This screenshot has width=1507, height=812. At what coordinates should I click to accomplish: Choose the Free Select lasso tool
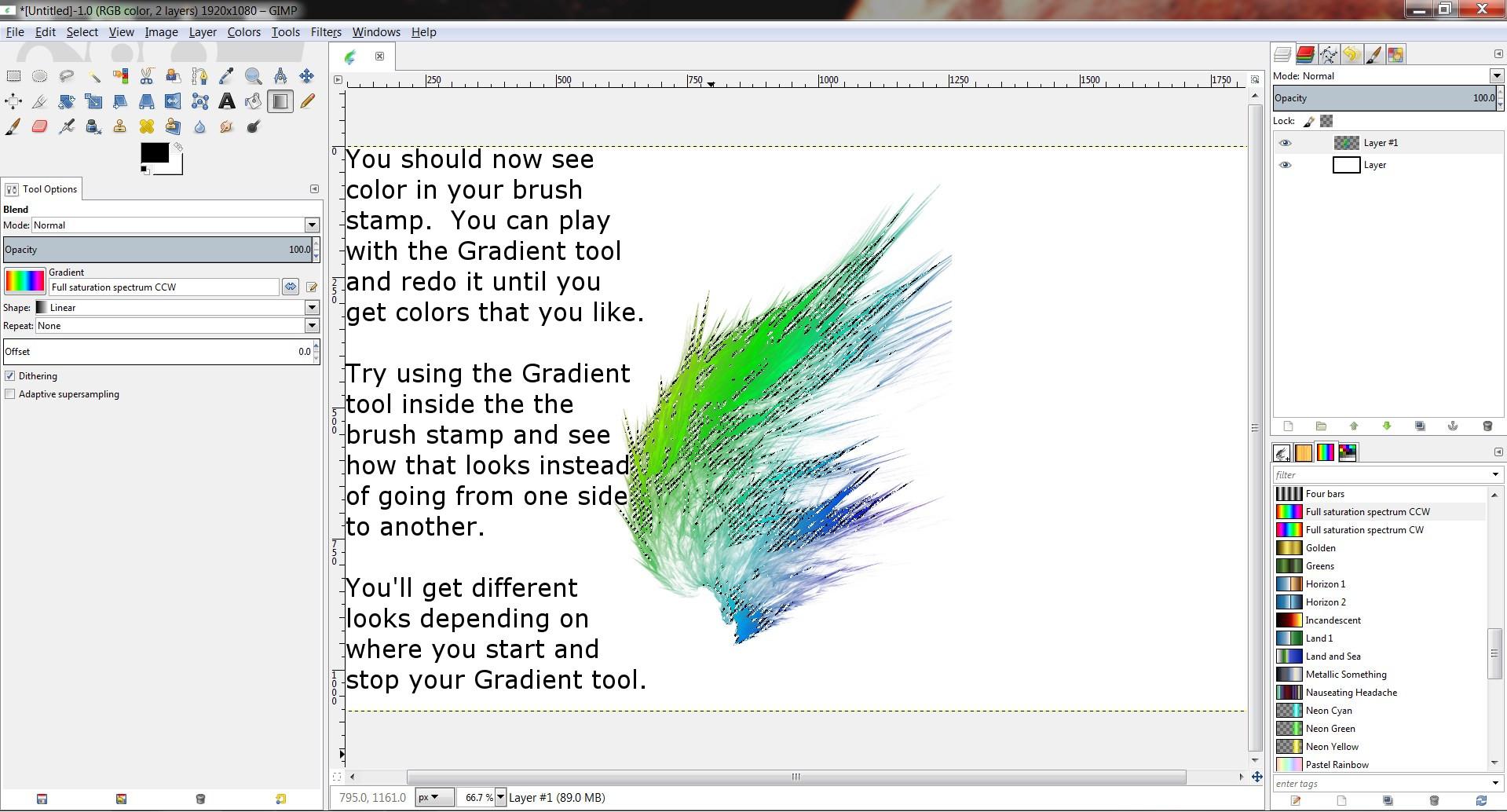point(67,76)
